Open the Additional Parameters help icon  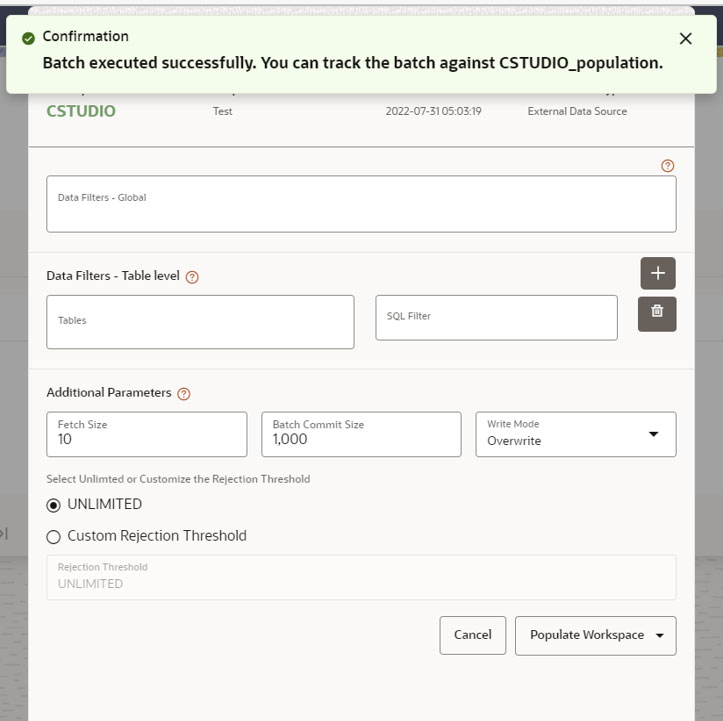tap(184, 394)
